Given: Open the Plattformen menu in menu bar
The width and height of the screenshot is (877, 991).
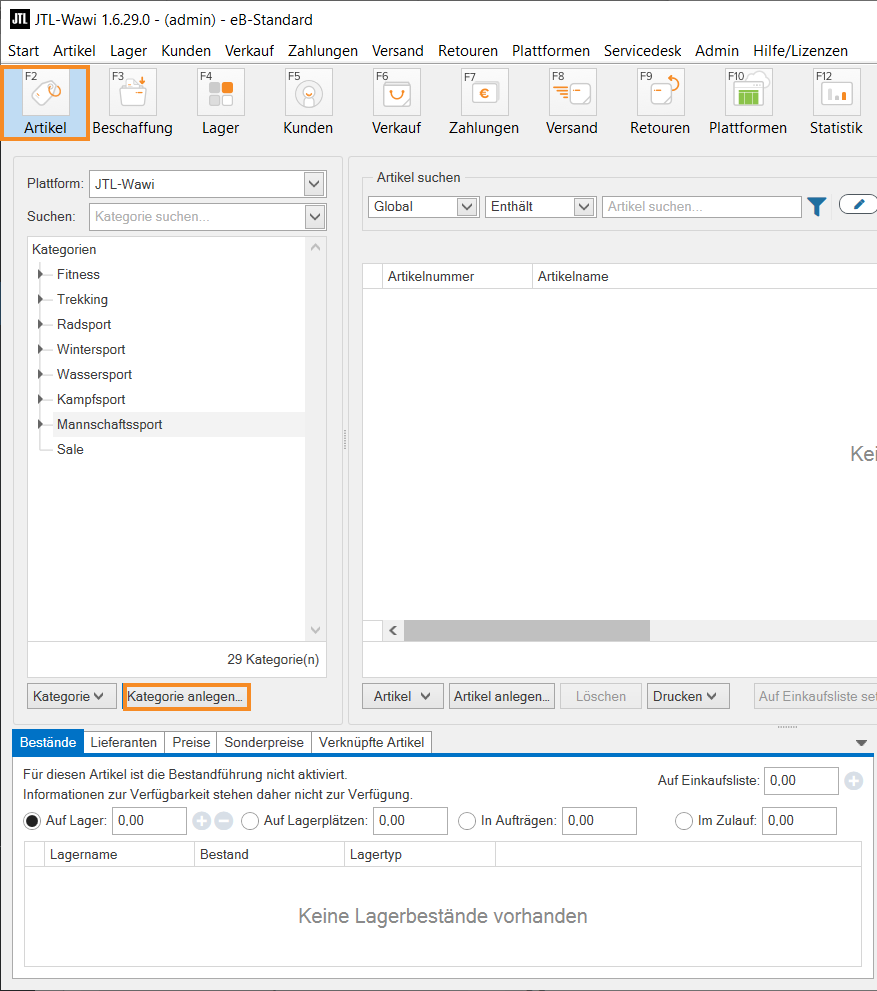Looking at the screenshot, I should [x=550, y=51].
